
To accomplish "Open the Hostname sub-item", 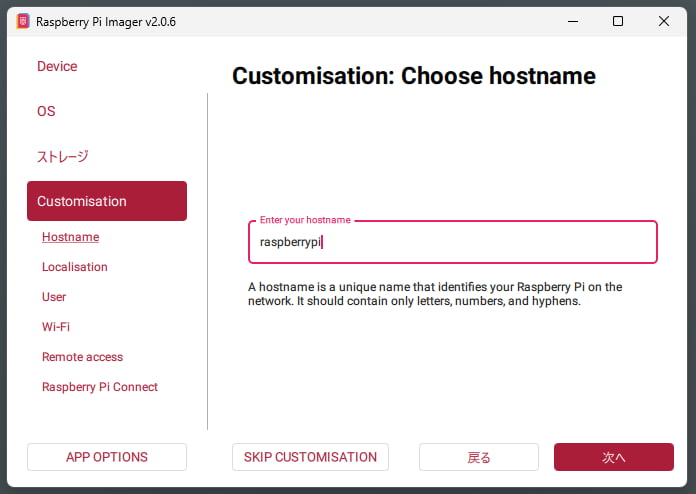I will click(x=70, y=237).
